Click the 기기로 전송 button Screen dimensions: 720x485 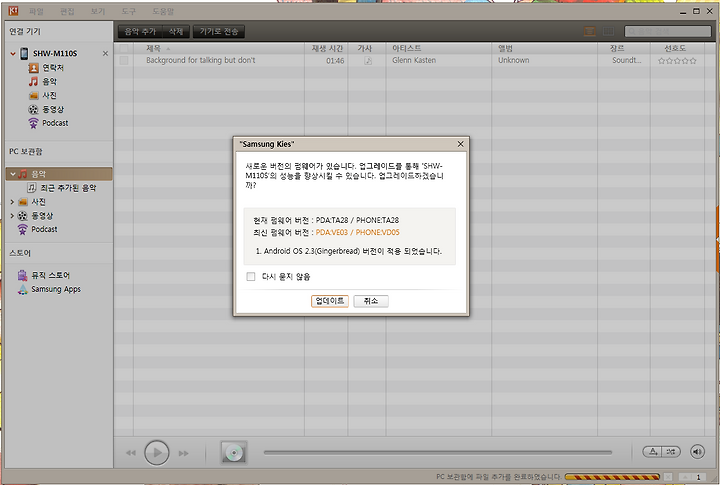[219, 31]
